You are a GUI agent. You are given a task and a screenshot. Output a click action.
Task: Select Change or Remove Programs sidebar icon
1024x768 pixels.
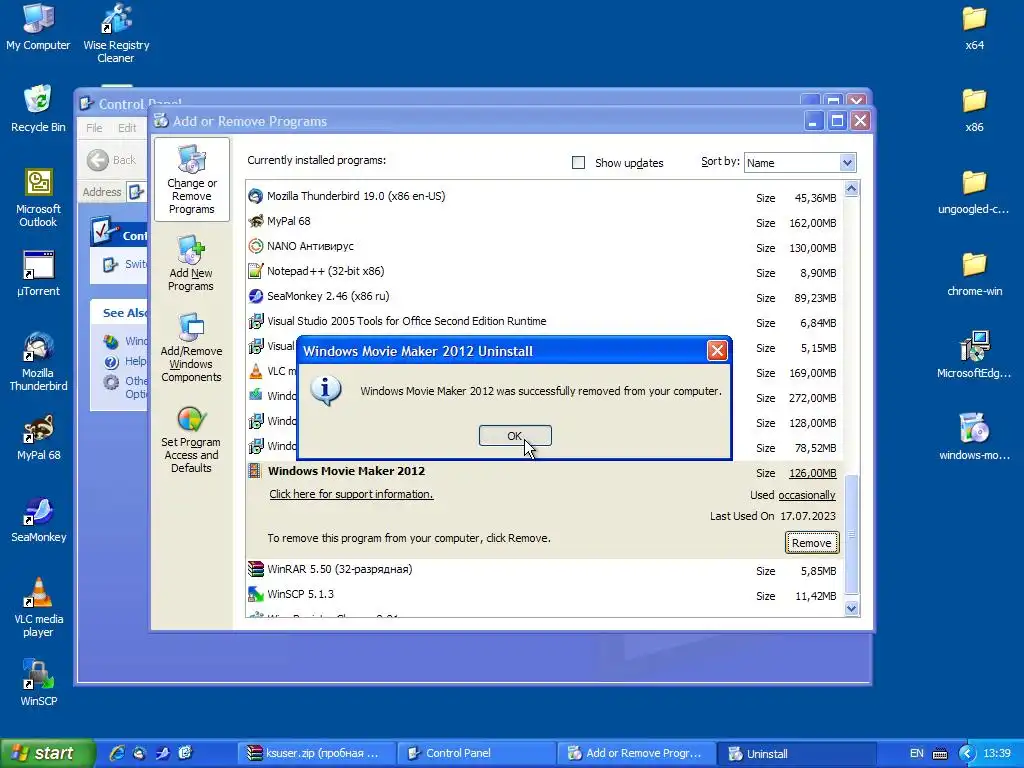[x=191, y=180]
